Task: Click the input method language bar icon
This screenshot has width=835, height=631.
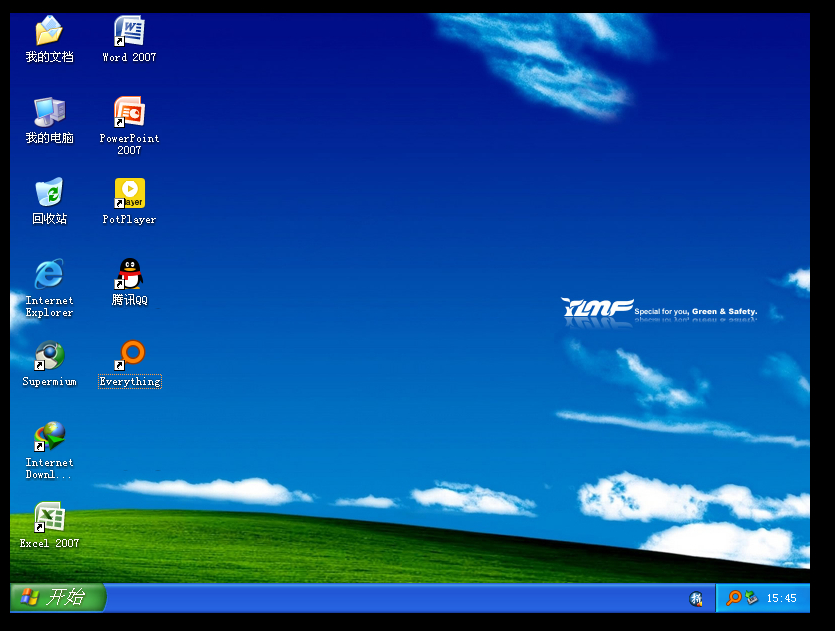Action: point(696,598)
